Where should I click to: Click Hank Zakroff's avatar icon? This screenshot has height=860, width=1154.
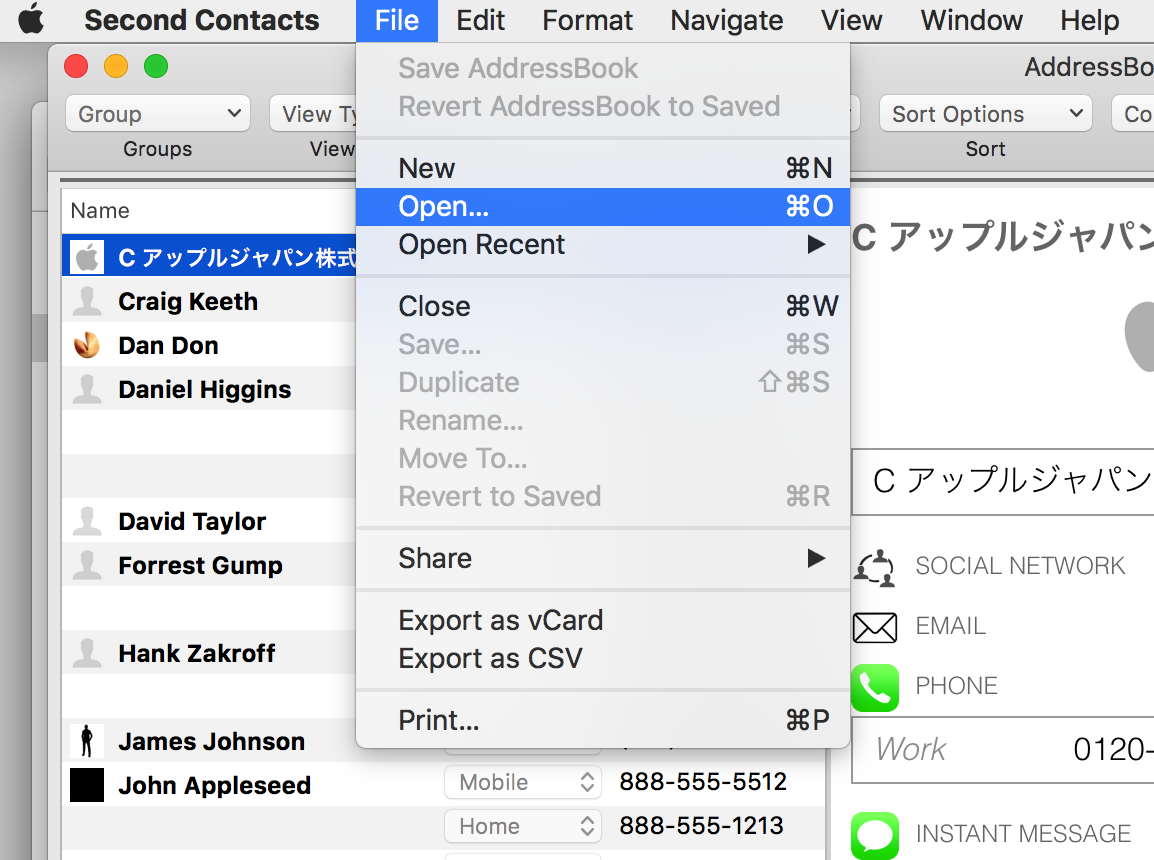click(x=87, y=653)
